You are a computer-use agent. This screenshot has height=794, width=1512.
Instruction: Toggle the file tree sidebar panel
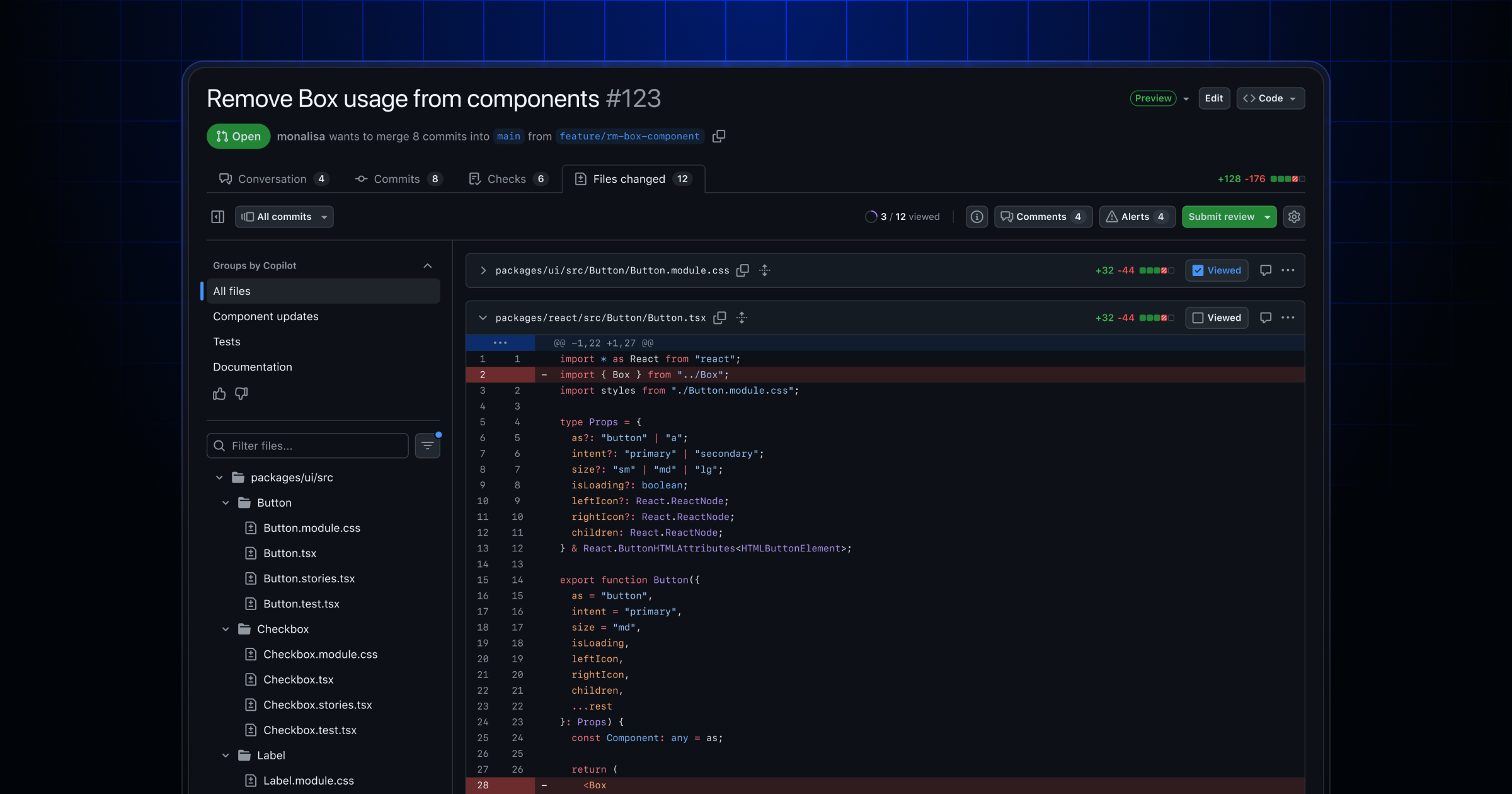tap(217, 217)
